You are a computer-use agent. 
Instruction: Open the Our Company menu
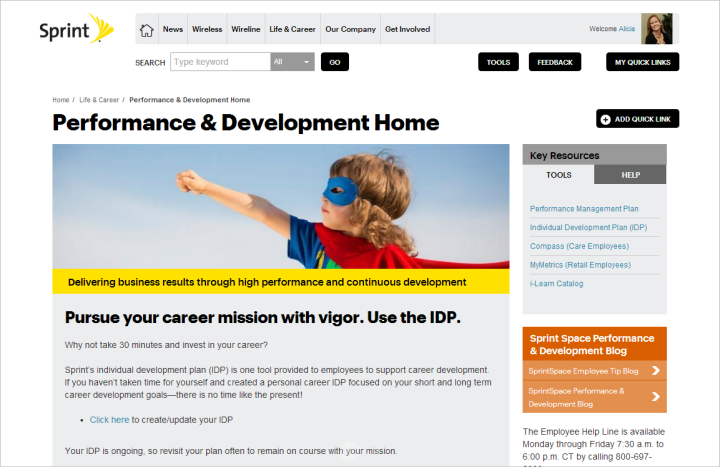(350, 29)
